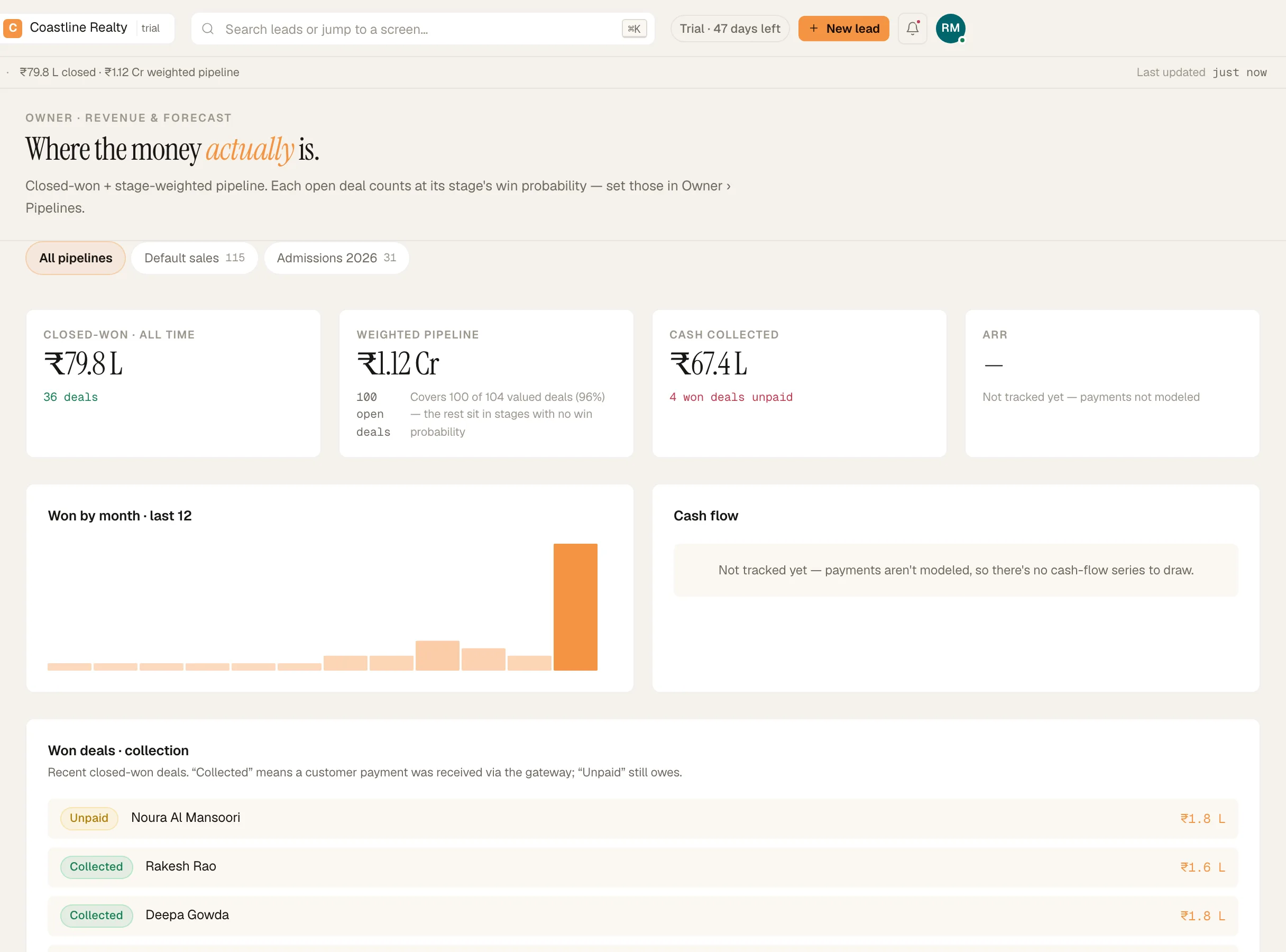Click the 'Won deals · collection' heading

(118, 750)
